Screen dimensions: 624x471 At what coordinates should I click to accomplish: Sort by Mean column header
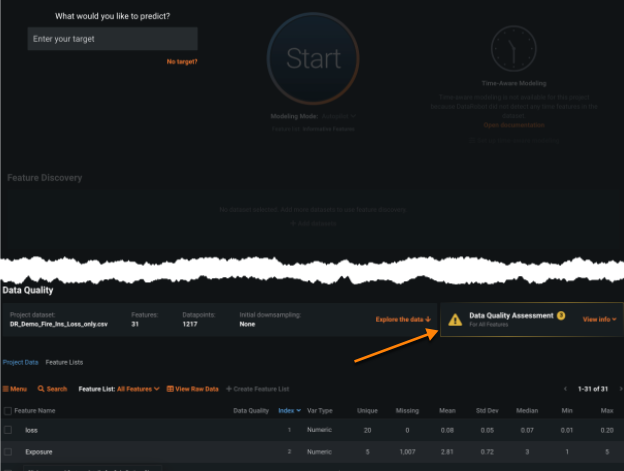tap(447, 411)
